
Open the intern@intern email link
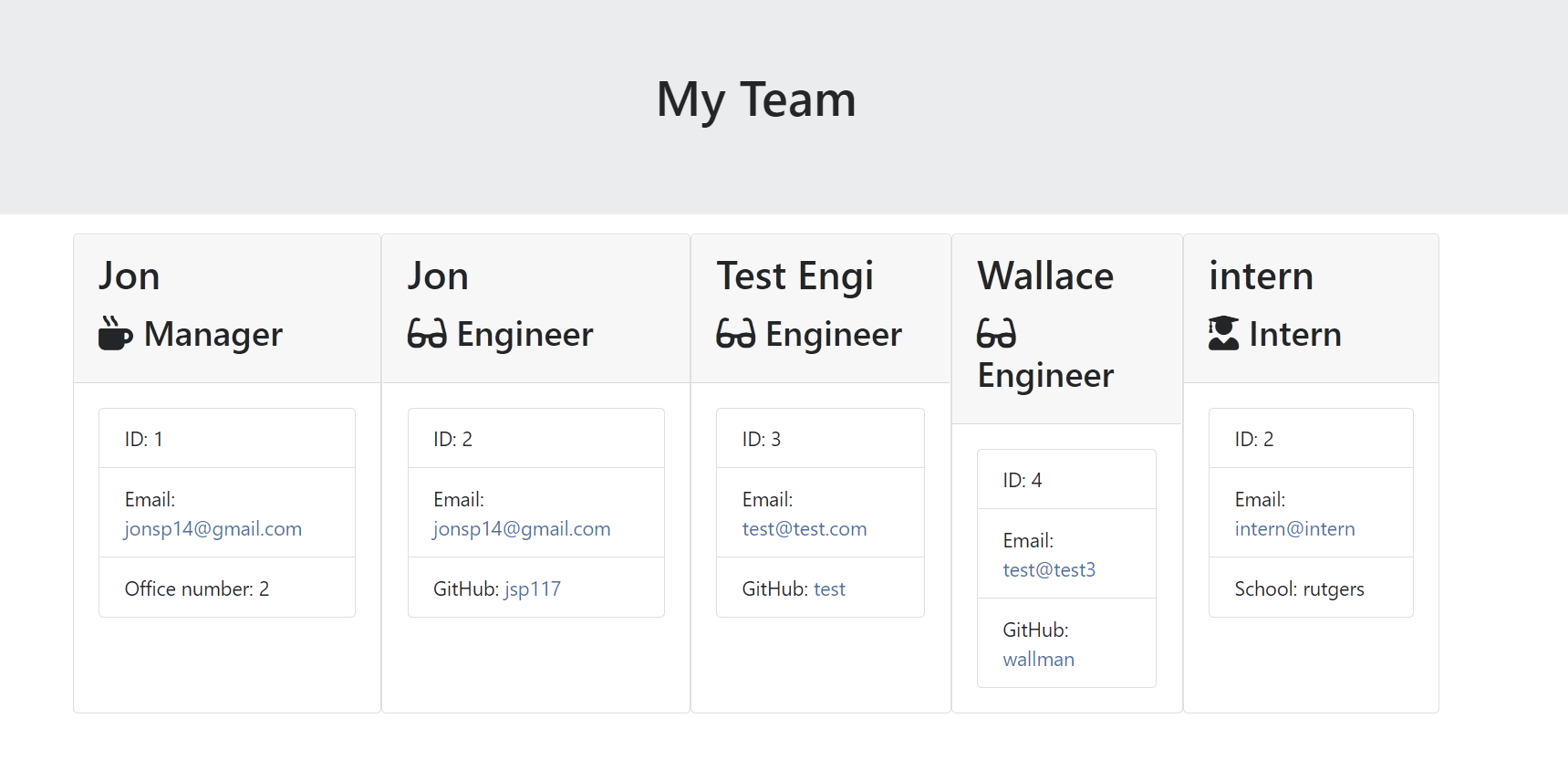1294,529
